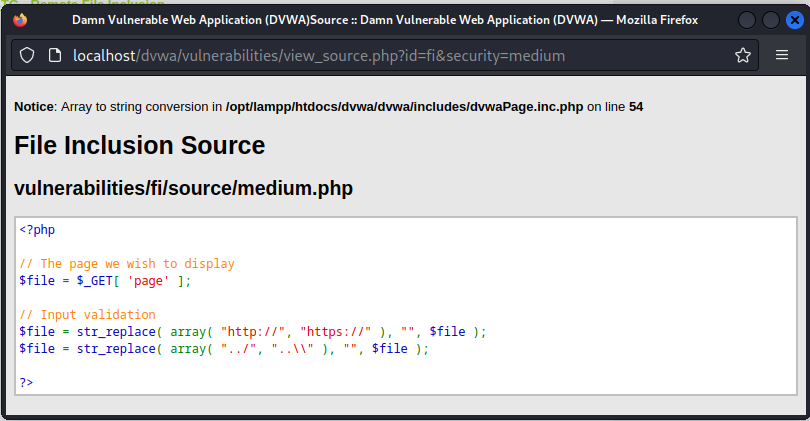Click the '// The page we wish to display' comment
The image size is (810, 421).
127,264
